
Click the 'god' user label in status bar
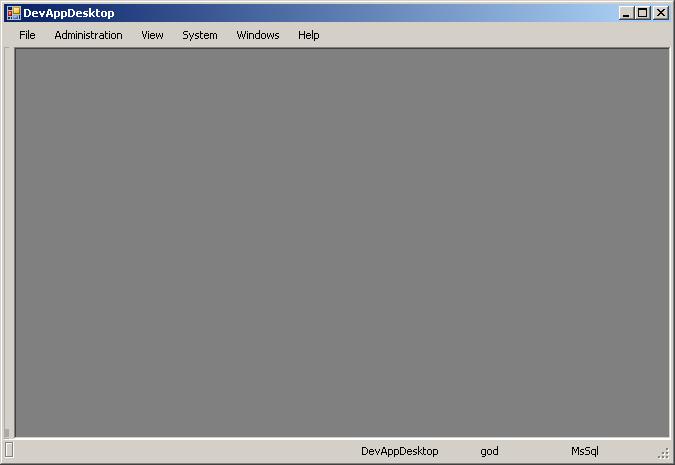click(x=489, y=451)
